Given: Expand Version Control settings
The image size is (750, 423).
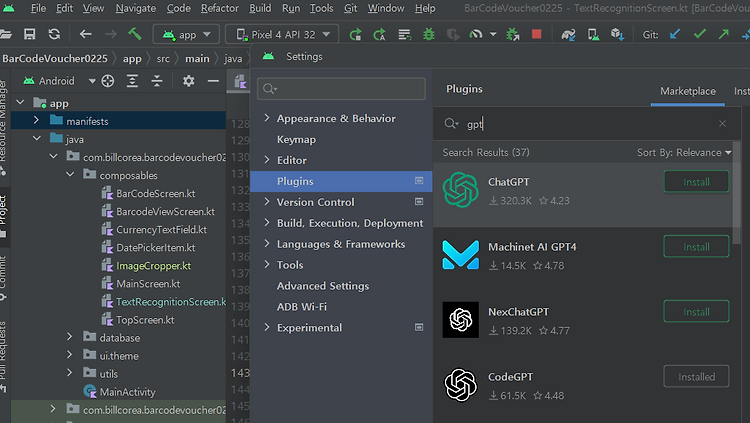Looking at the screenshot, I should click(x=267, y=201).
